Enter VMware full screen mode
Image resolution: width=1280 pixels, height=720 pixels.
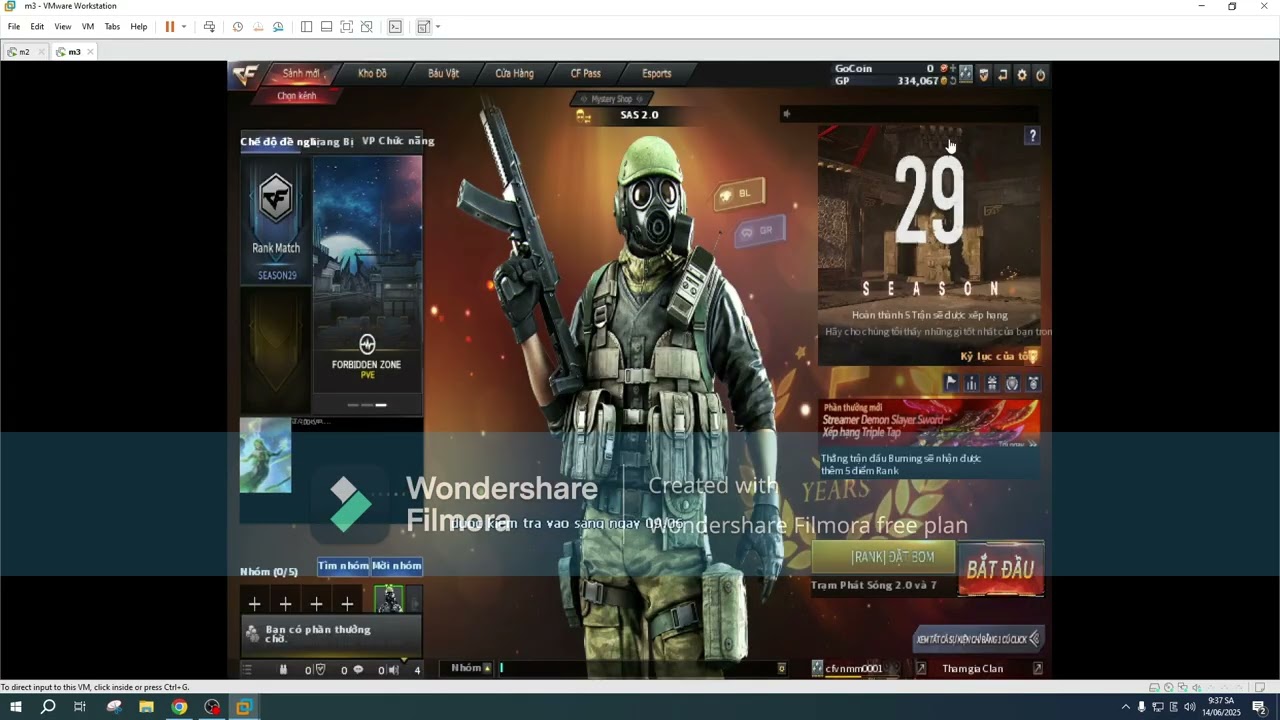(346, 27)
